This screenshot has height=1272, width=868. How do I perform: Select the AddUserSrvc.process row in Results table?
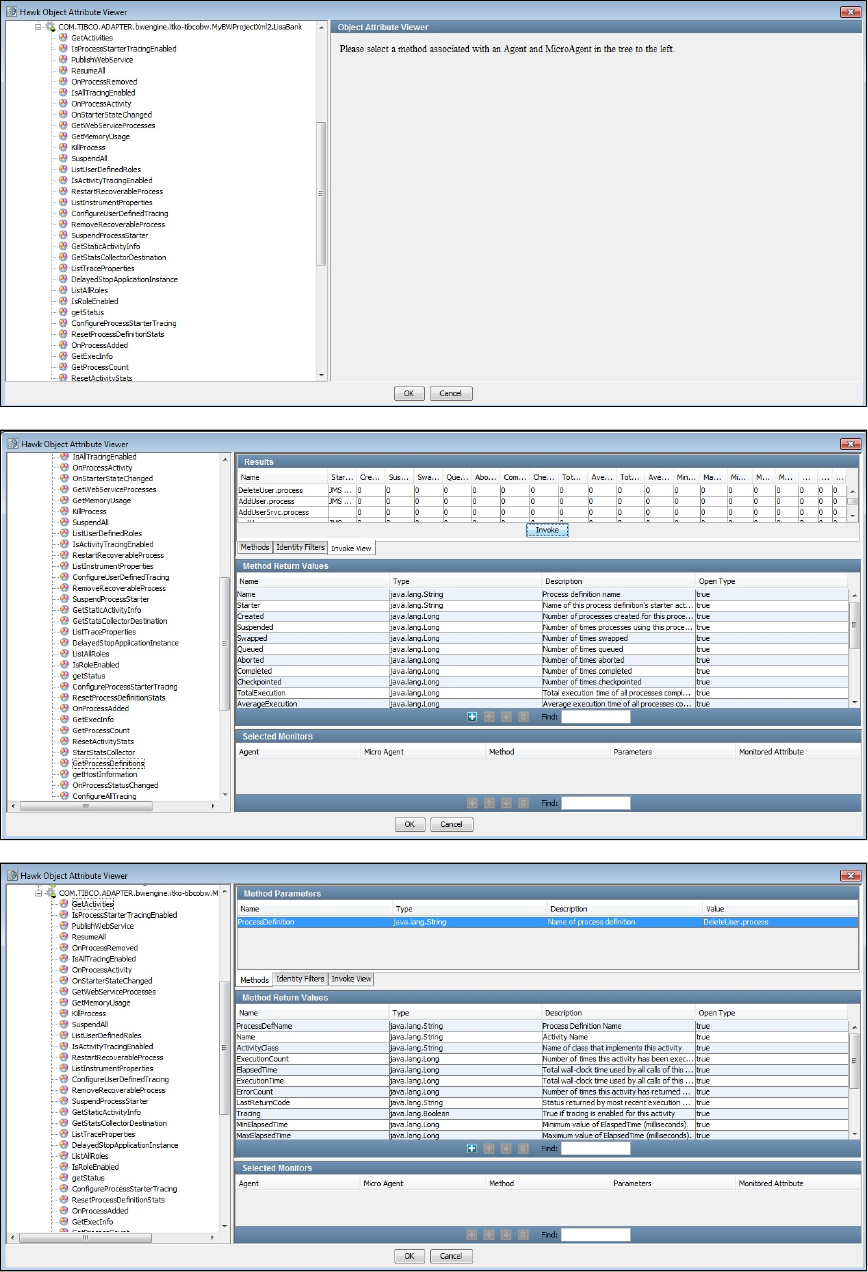pos(542,512)
